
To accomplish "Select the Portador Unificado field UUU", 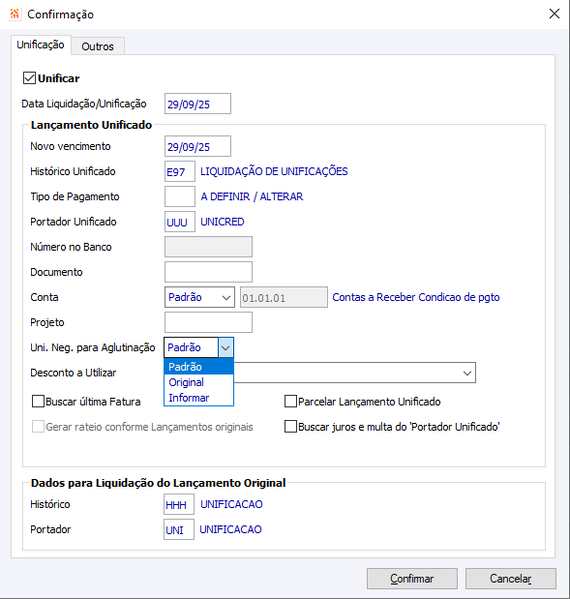I will [180, 222].
